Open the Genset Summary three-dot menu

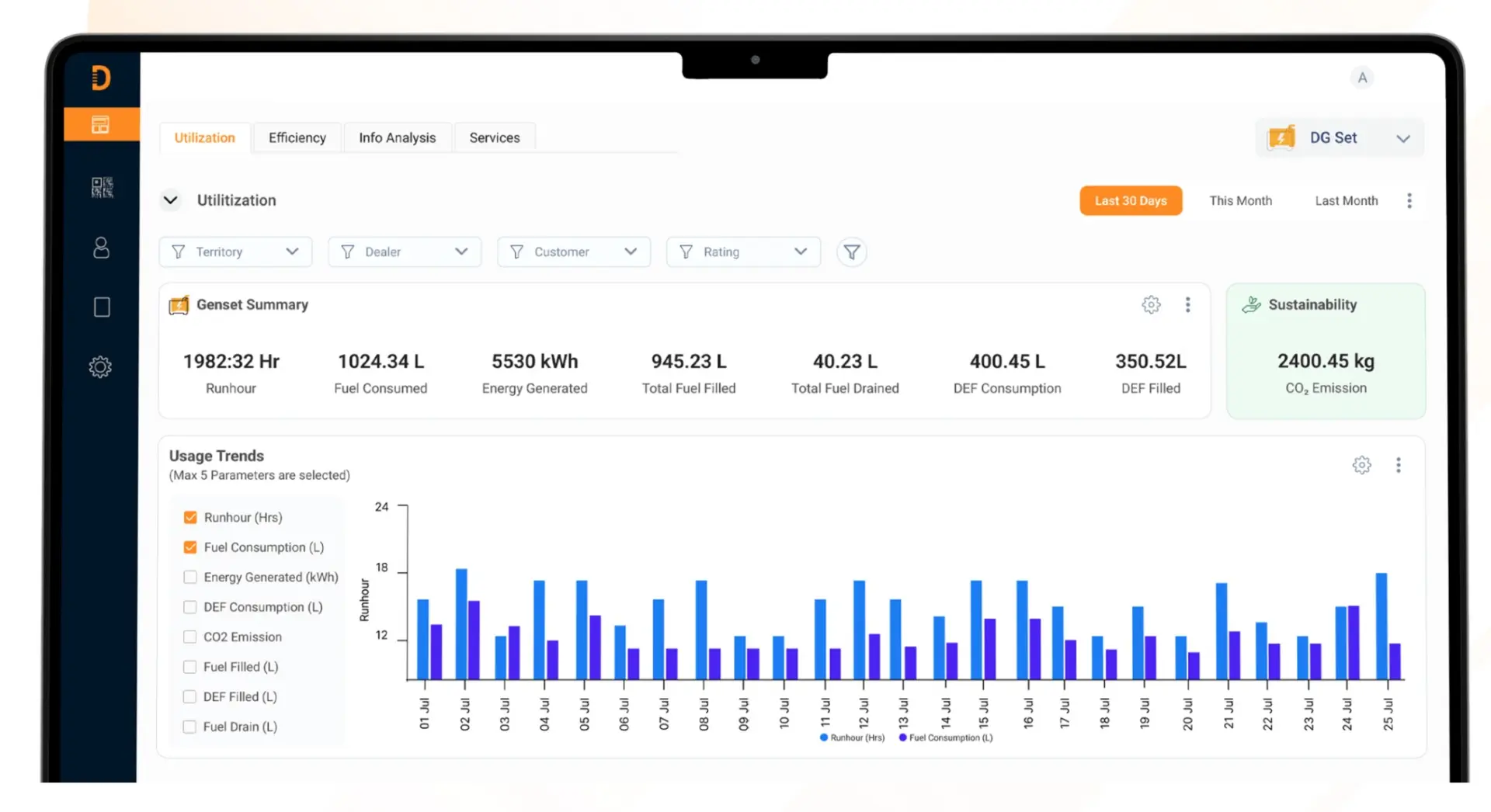(1187, 304)
